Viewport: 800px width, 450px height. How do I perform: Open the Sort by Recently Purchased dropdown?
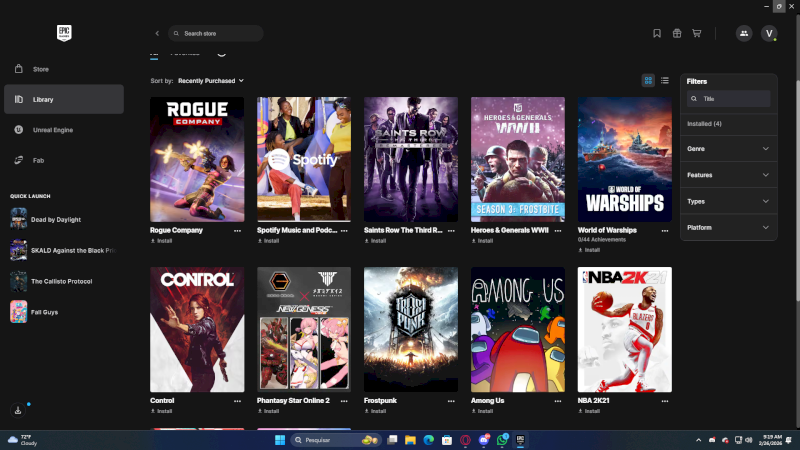pyautogui.click(x=210, y=80)
